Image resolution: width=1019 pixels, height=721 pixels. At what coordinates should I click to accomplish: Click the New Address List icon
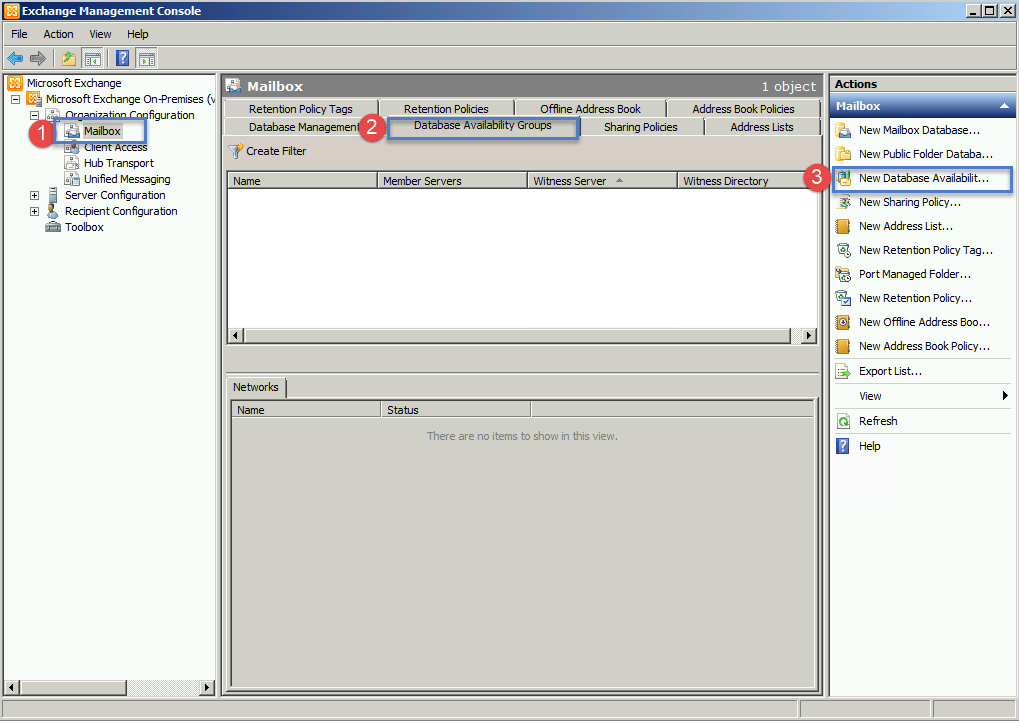pyautogui.click(x=844, y=226)
